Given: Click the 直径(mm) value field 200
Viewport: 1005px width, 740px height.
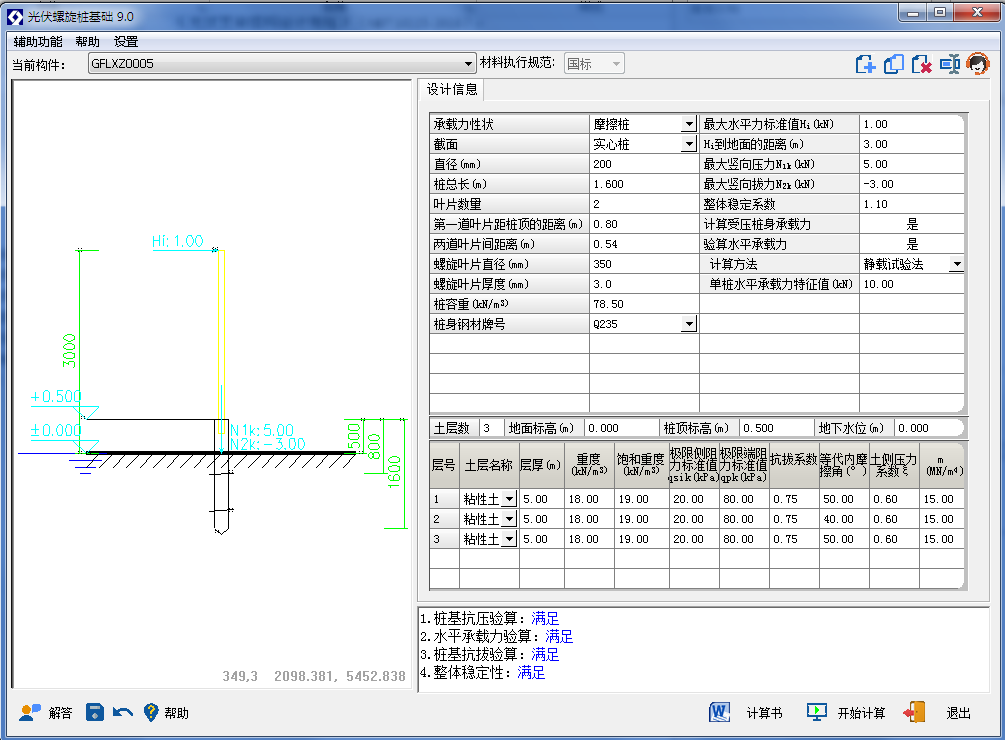Looking at the screenshot, I should click(642, 164).
